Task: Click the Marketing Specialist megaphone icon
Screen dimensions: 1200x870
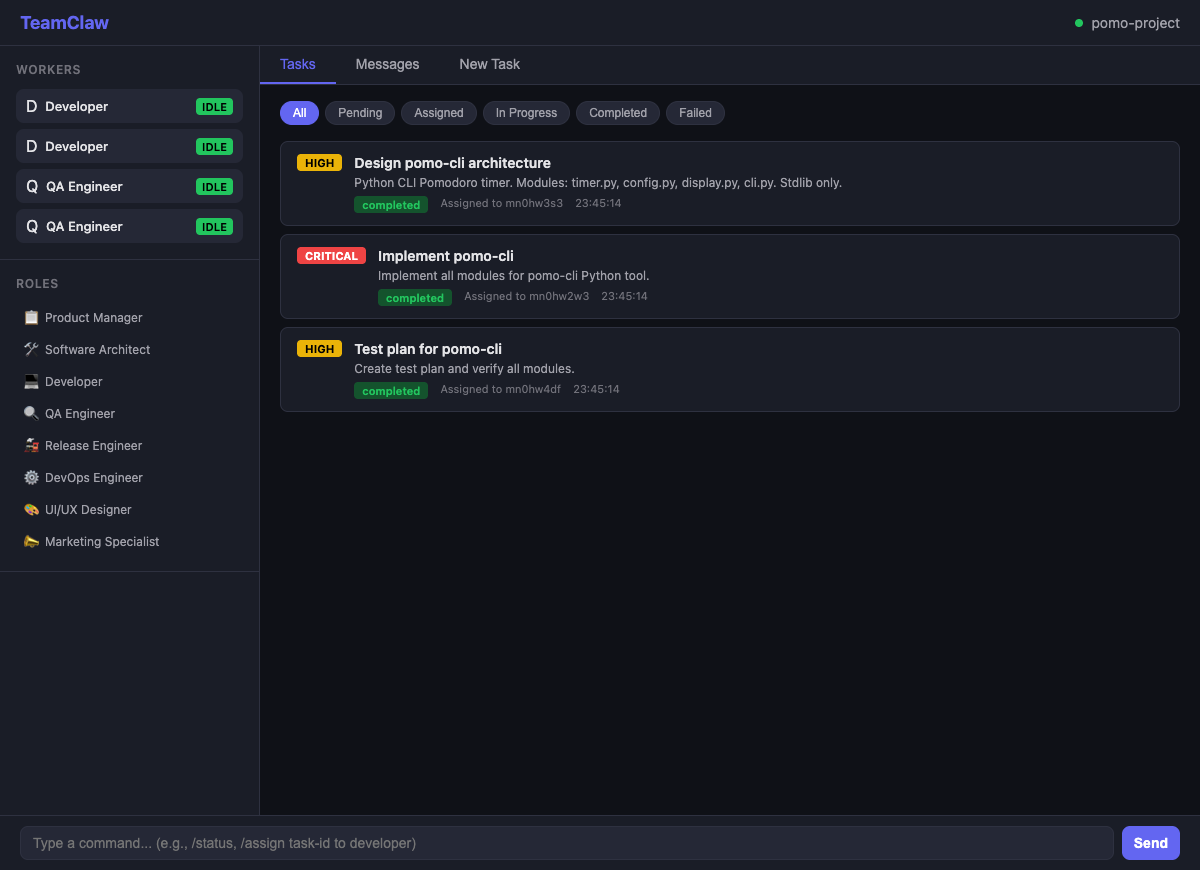Action: [31, 541]
